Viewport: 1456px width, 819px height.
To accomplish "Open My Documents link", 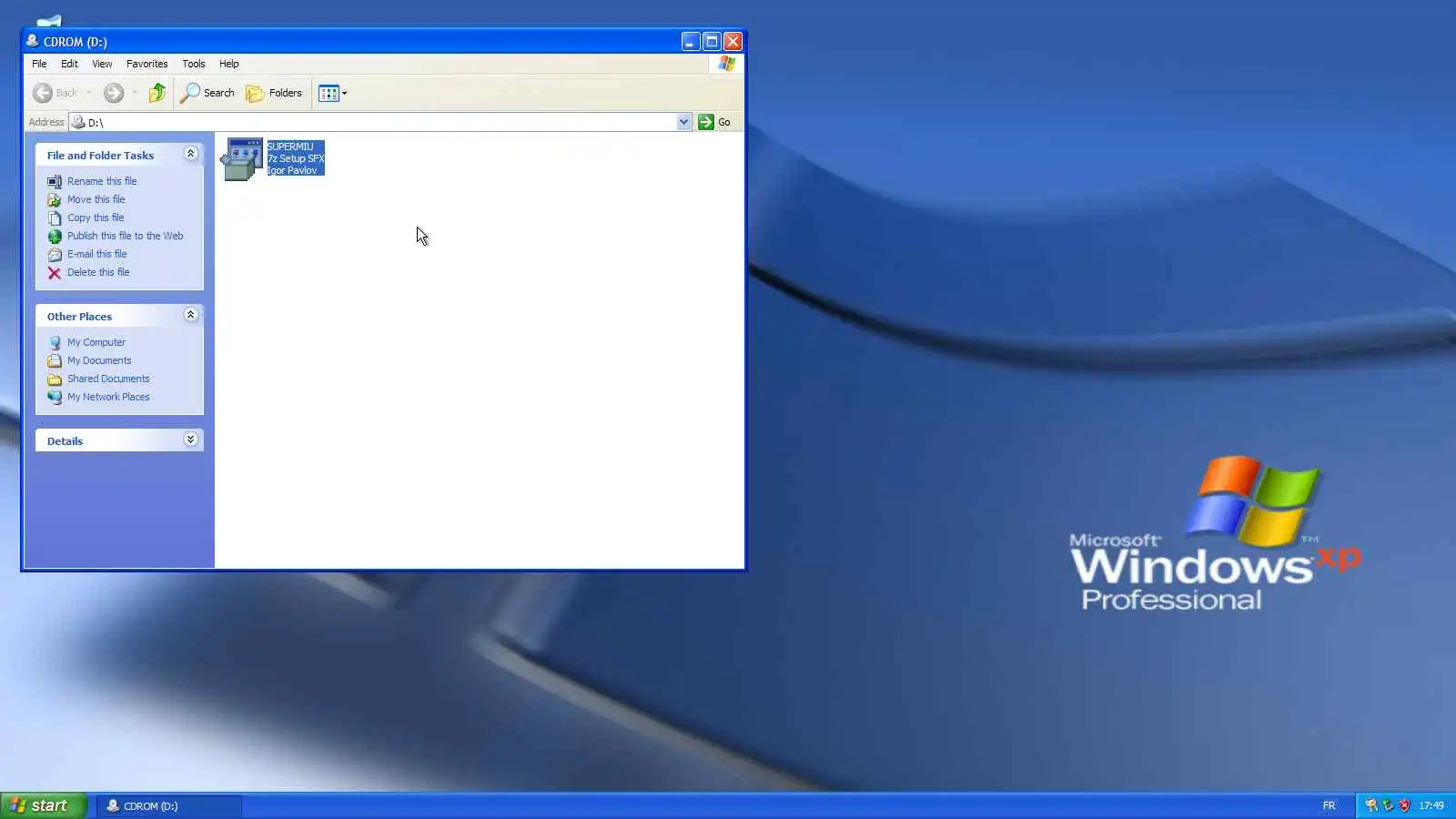I will coord(99,360).
